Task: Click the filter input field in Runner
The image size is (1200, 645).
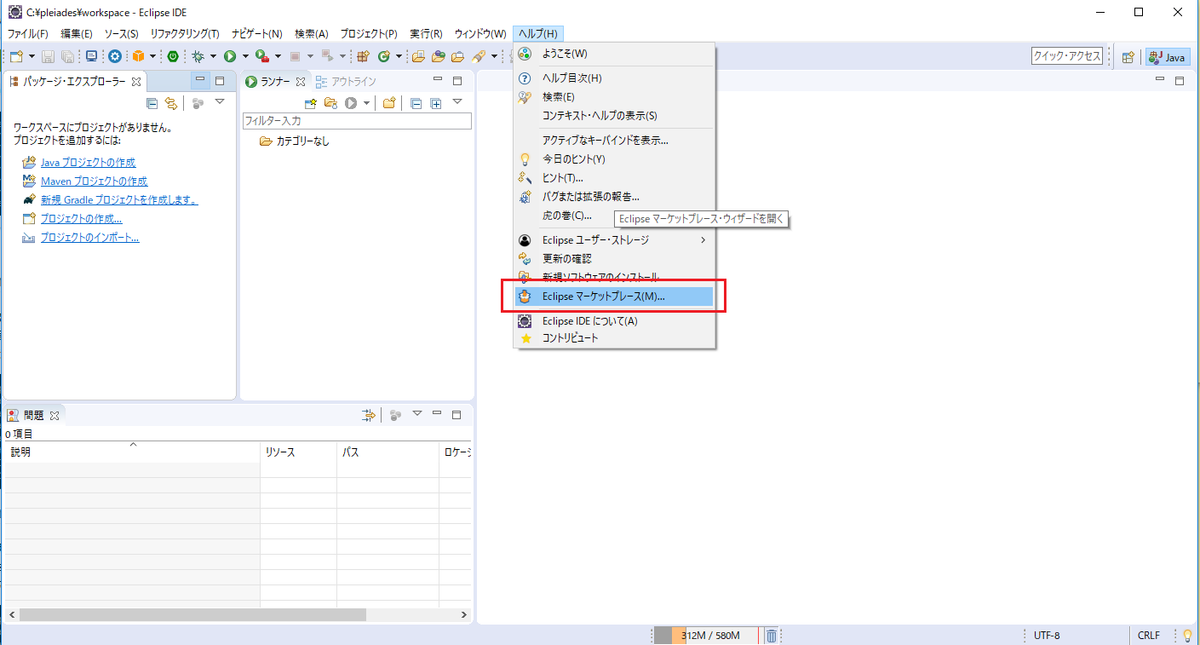Action: 357,121
